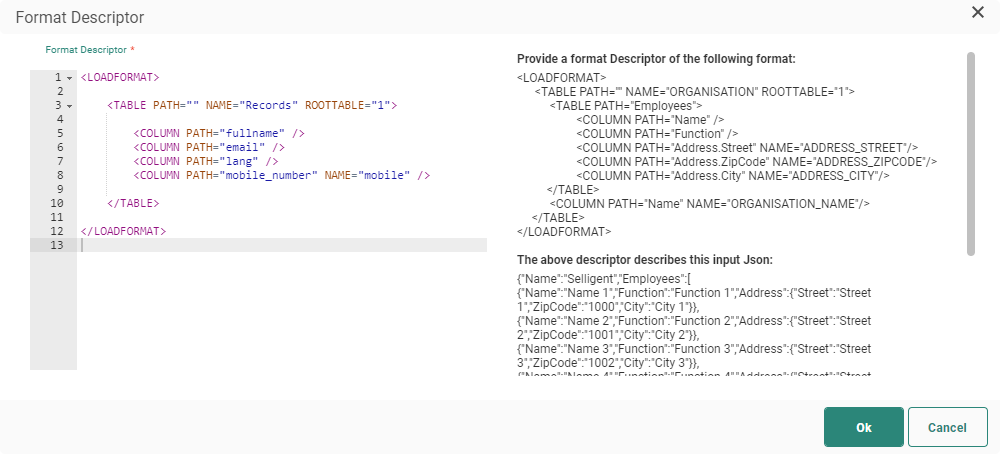Click the opening <LOADFORMAT> tag on line 1
The width and height of the screenshot is (1000, 454).
pos(120,77)
